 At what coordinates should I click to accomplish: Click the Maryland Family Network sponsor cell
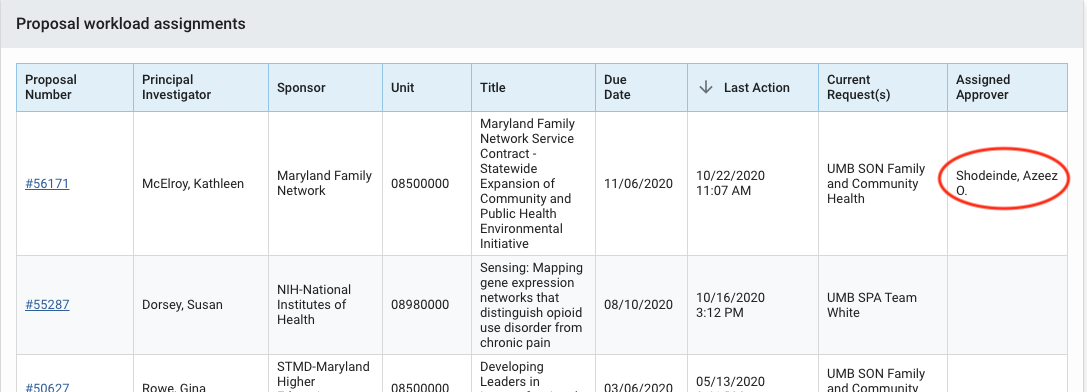[324, 183]
